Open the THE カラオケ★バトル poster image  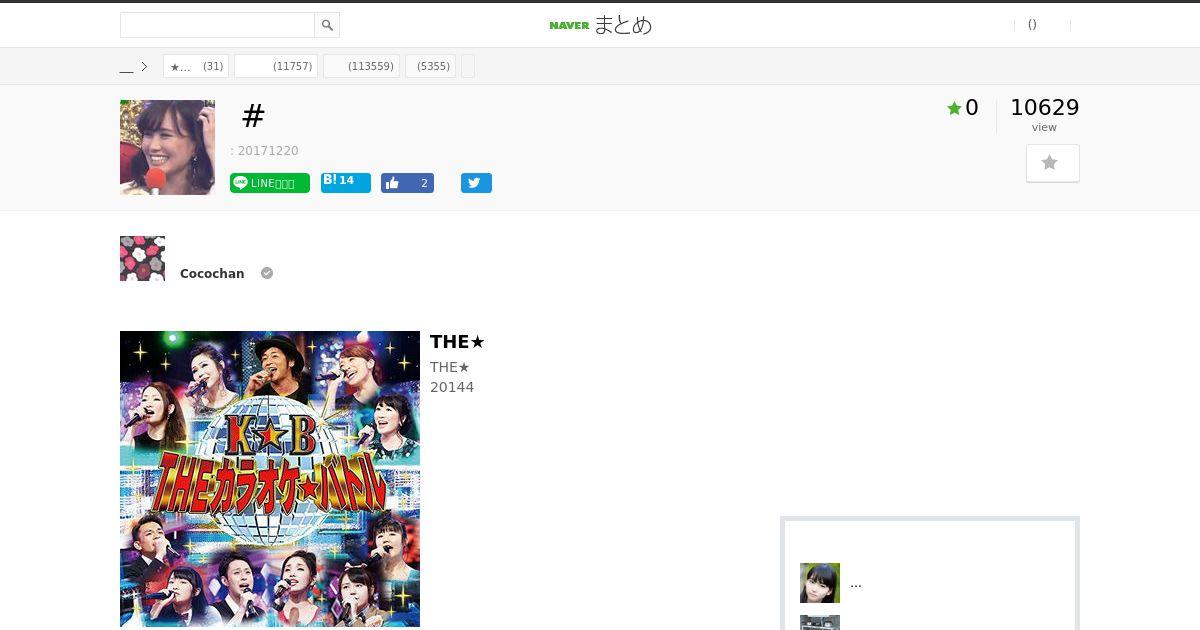pyautogui.click(x=270, y=479)
